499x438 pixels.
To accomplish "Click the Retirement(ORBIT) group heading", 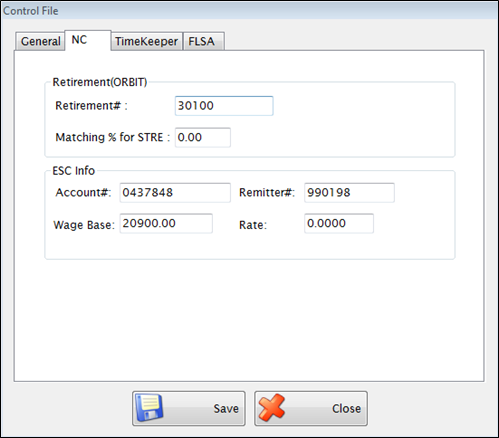I will [x=100, y=82].
